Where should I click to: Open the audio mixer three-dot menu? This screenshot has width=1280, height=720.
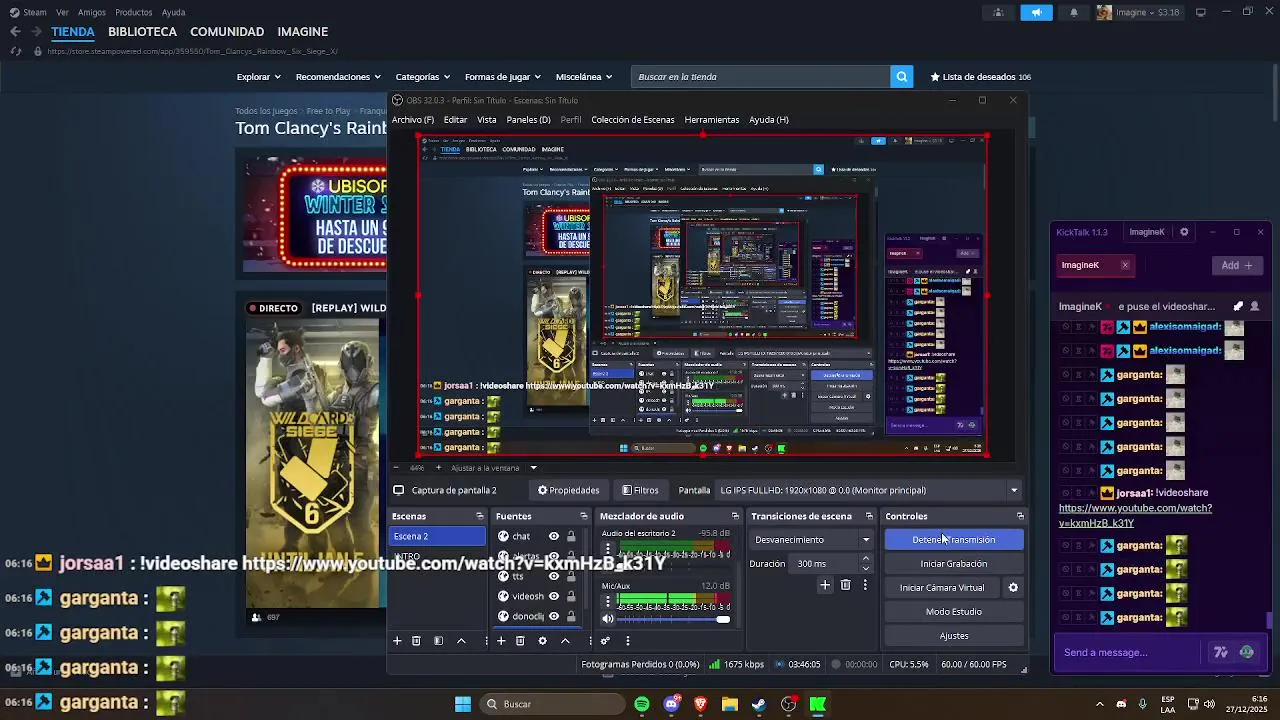628,641
